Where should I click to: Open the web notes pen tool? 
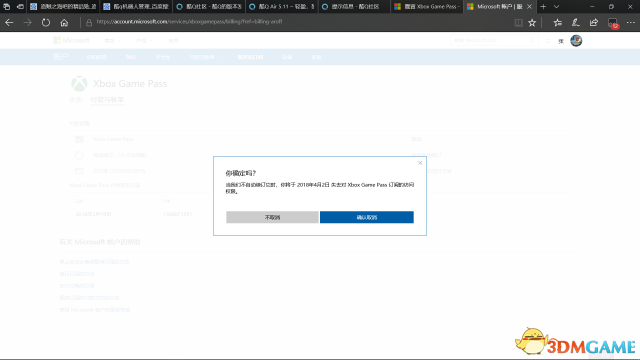pos(576,23)
